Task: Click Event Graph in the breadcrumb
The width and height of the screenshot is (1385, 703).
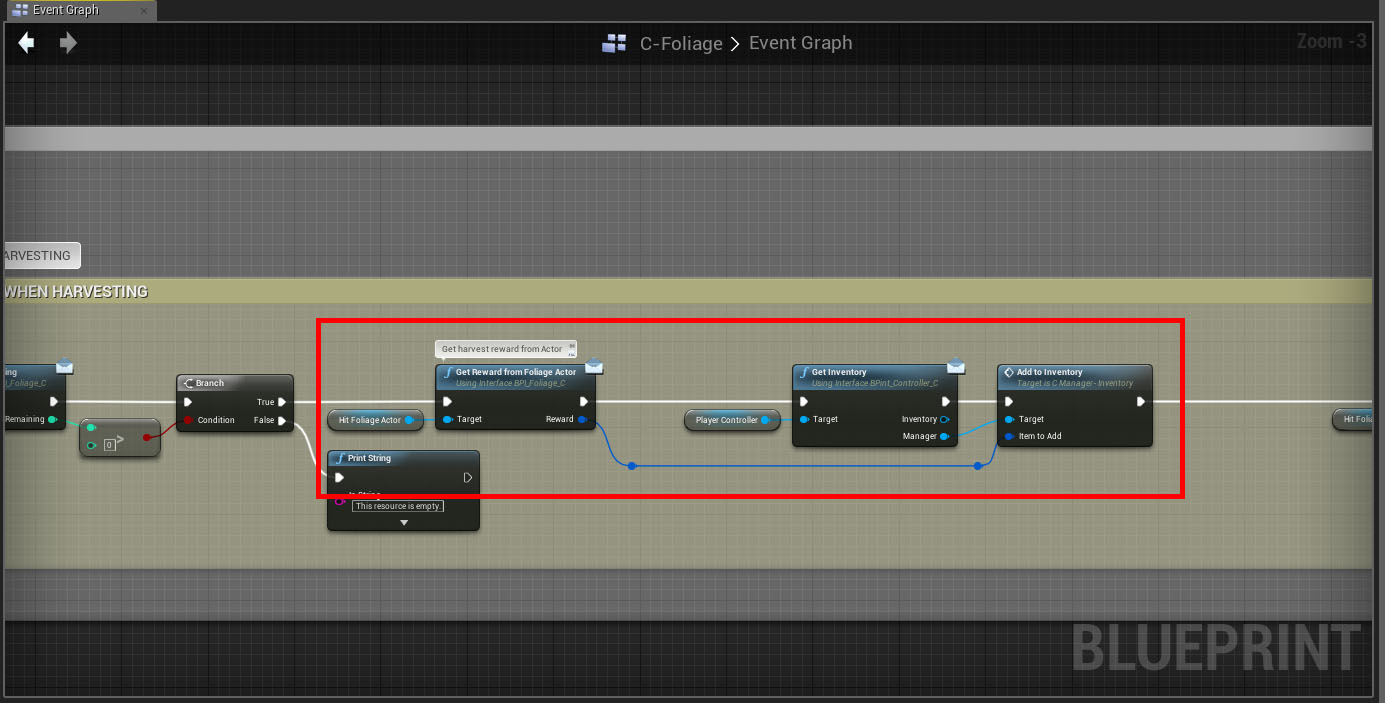Action: coord(800,43)
